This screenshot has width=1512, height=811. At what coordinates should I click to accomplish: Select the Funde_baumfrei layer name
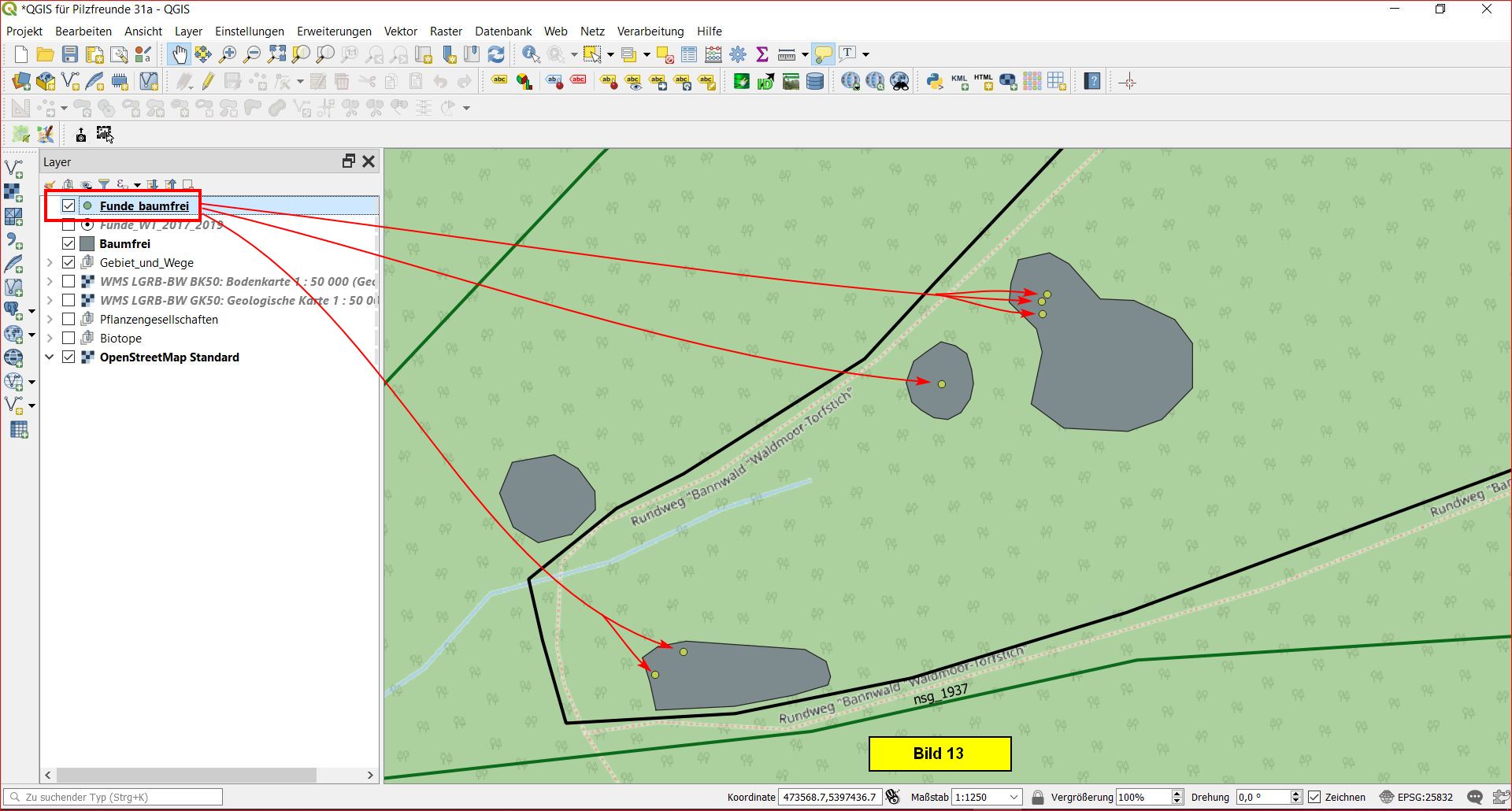point(144,206)
